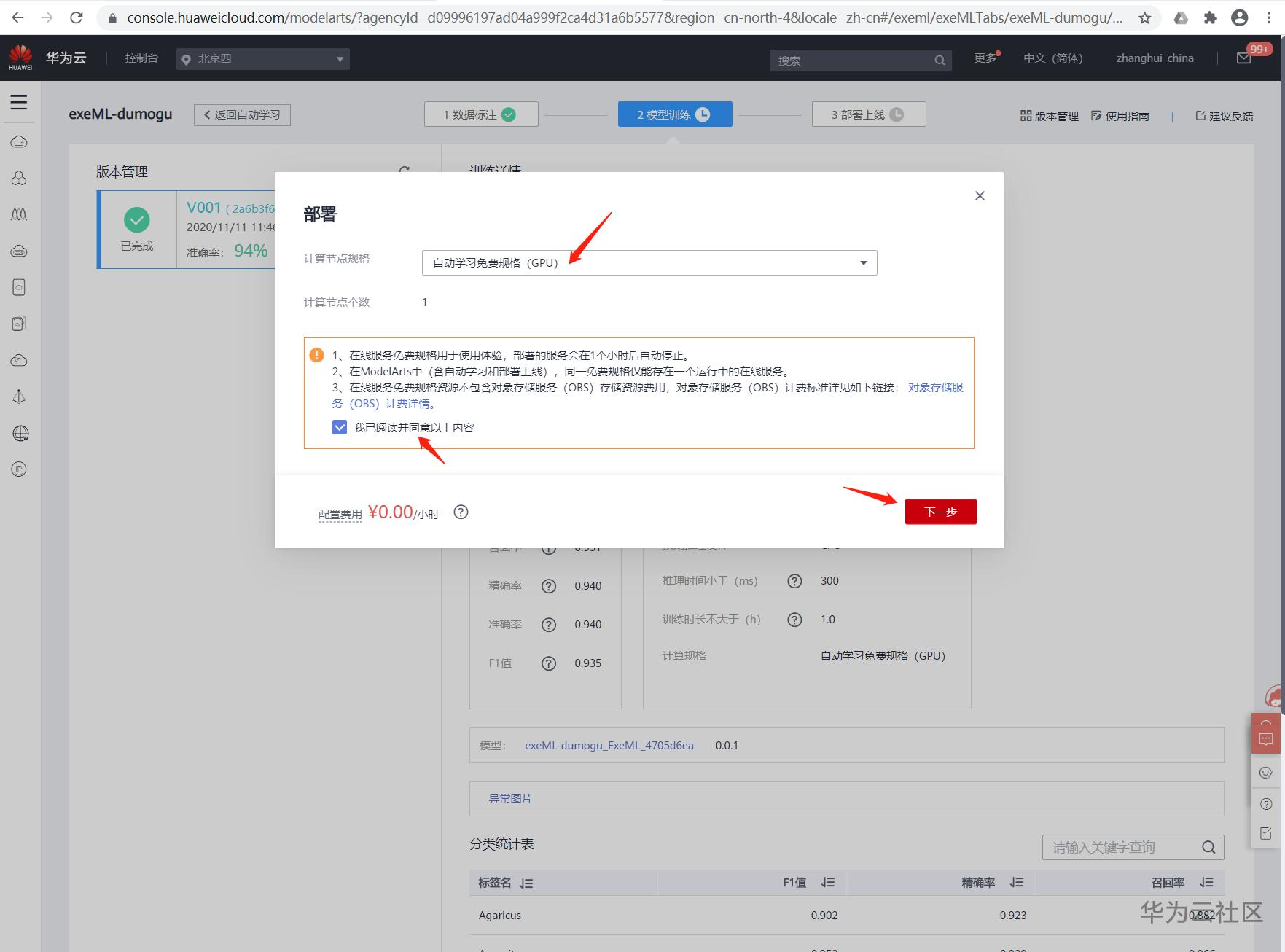Click the browser back arrow
This screenshot has width=1285, height=952.
click(17, 17)
